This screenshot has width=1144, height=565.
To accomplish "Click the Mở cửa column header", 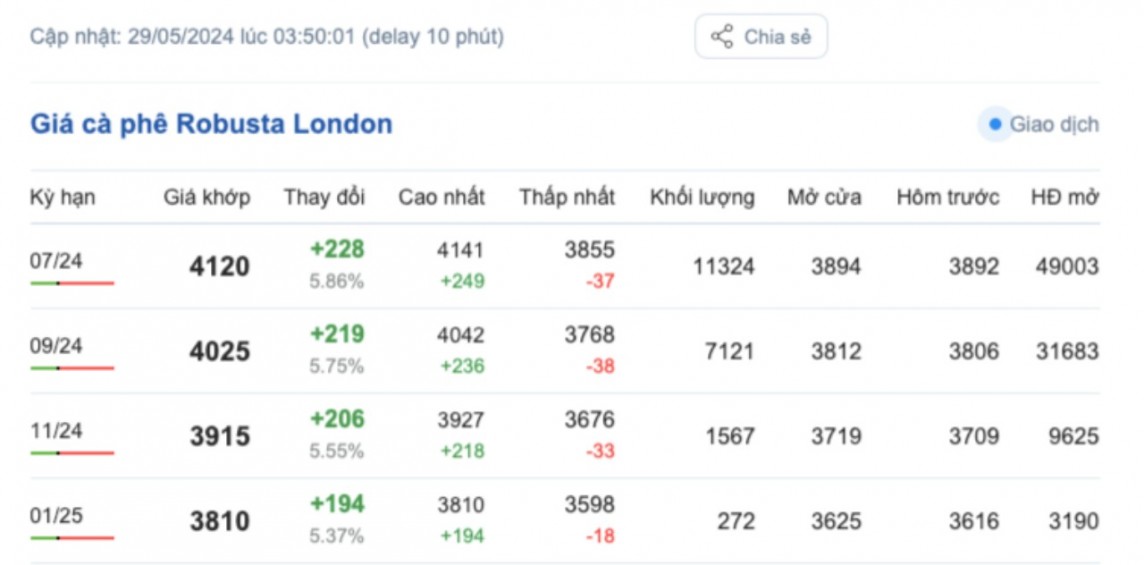I will pos(824,197).
